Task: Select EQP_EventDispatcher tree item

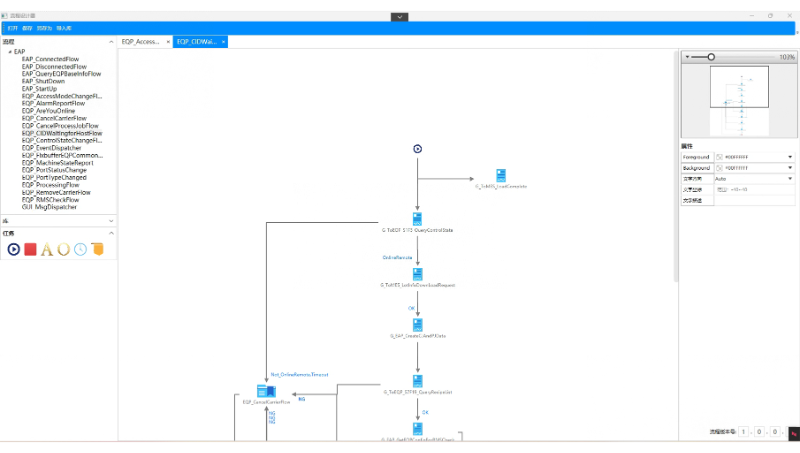Action: 51,148
